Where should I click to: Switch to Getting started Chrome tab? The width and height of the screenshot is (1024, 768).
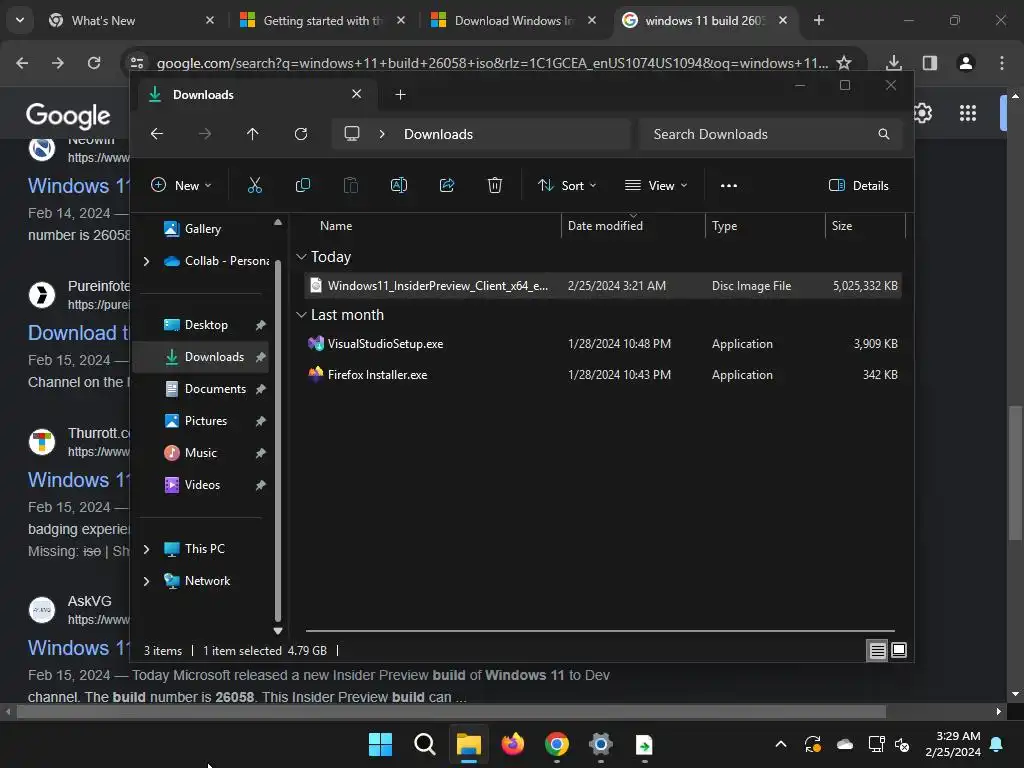point(323,21)
